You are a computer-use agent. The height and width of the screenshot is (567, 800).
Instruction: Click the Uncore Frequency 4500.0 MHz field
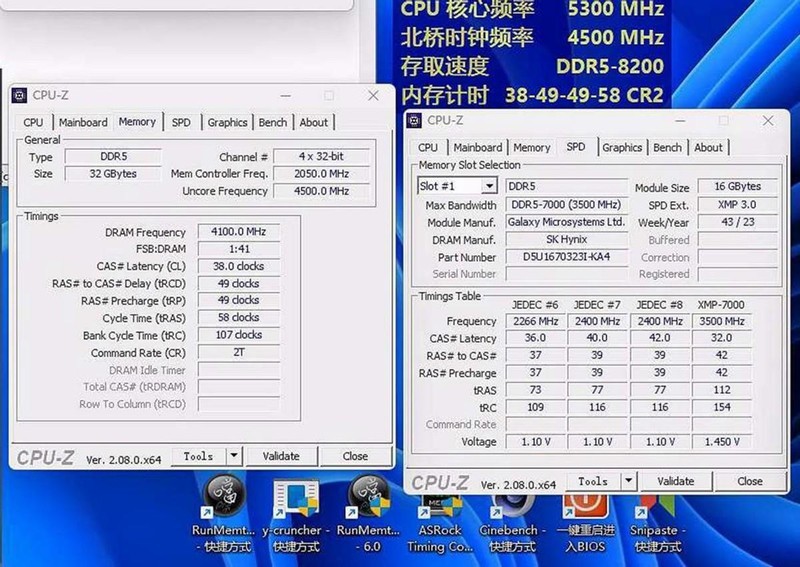(321, 191)
